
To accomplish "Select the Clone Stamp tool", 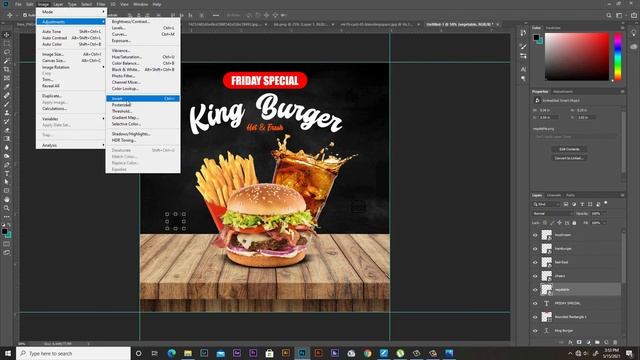I will click(x=7, y=113).
